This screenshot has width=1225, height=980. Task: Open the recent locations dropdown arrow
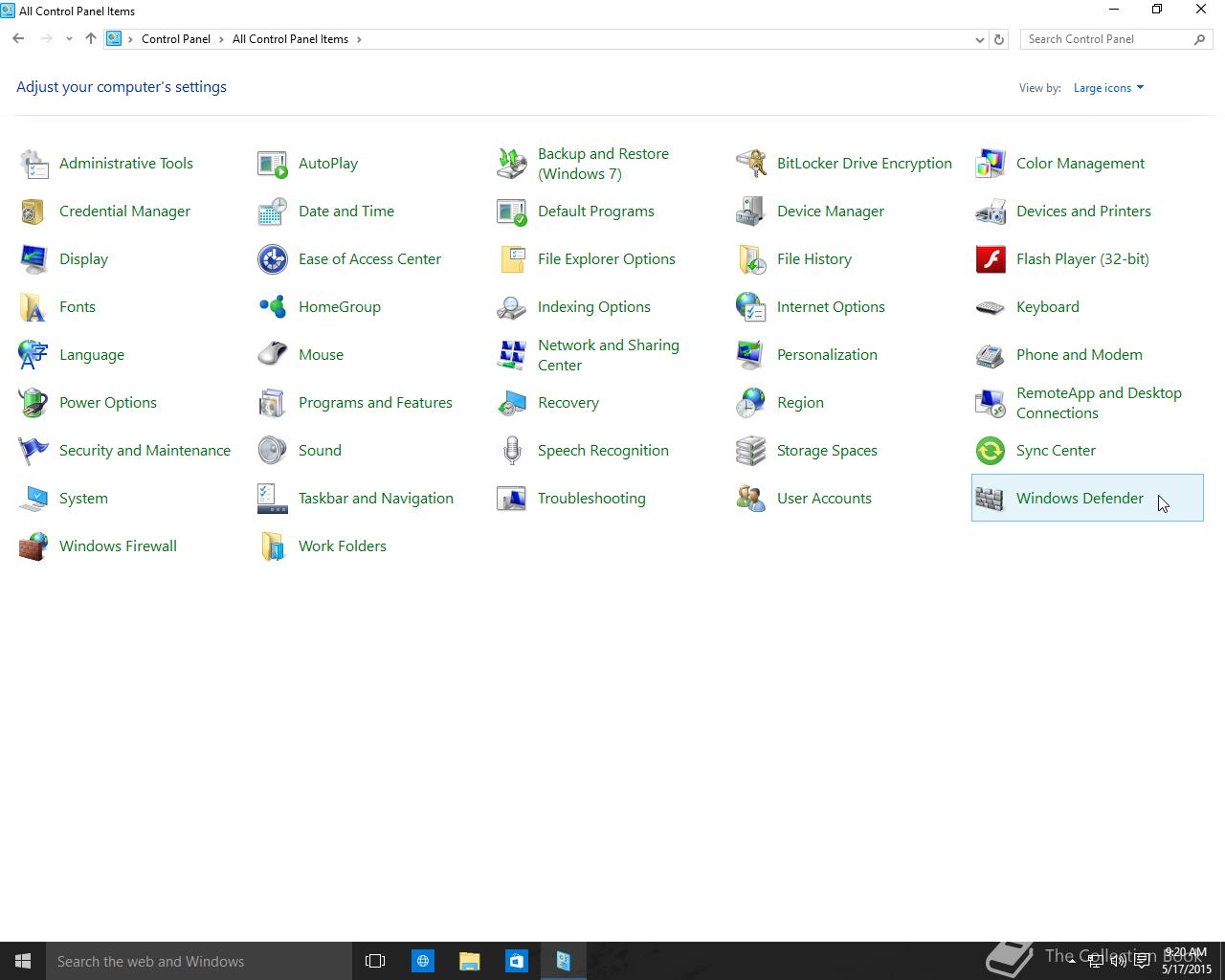click(69, 39)
